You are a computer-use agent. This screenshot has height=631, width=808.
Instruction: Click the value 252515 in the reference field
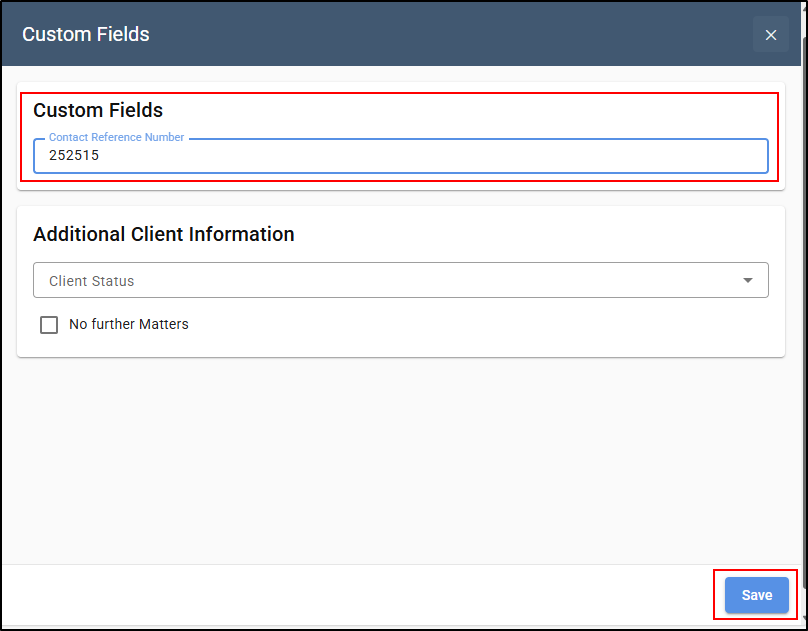74,155
